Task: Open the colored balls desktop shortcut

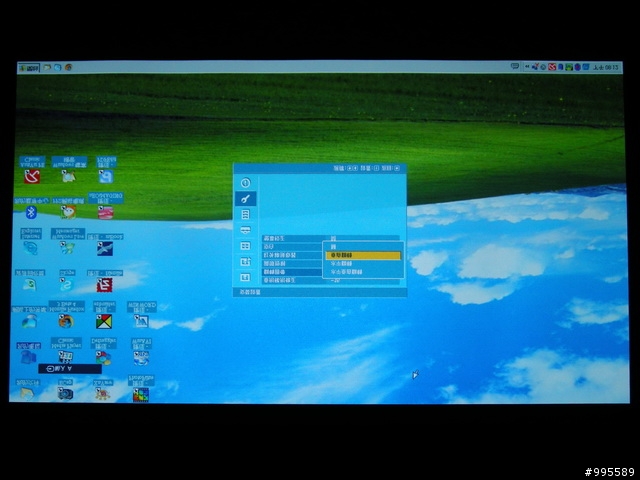Action: (x=104, y=358)
